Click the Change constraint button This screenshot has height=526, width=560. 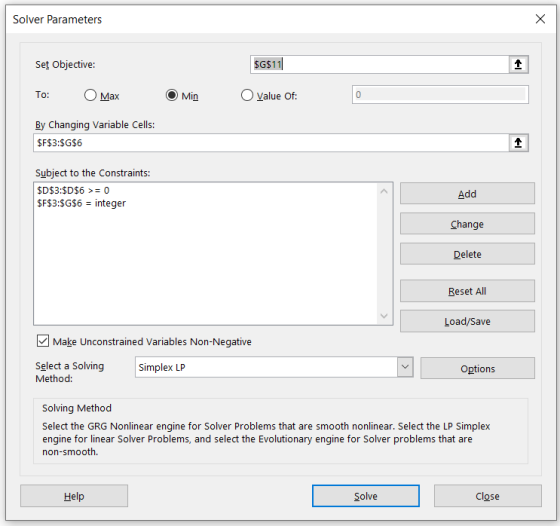467,224
